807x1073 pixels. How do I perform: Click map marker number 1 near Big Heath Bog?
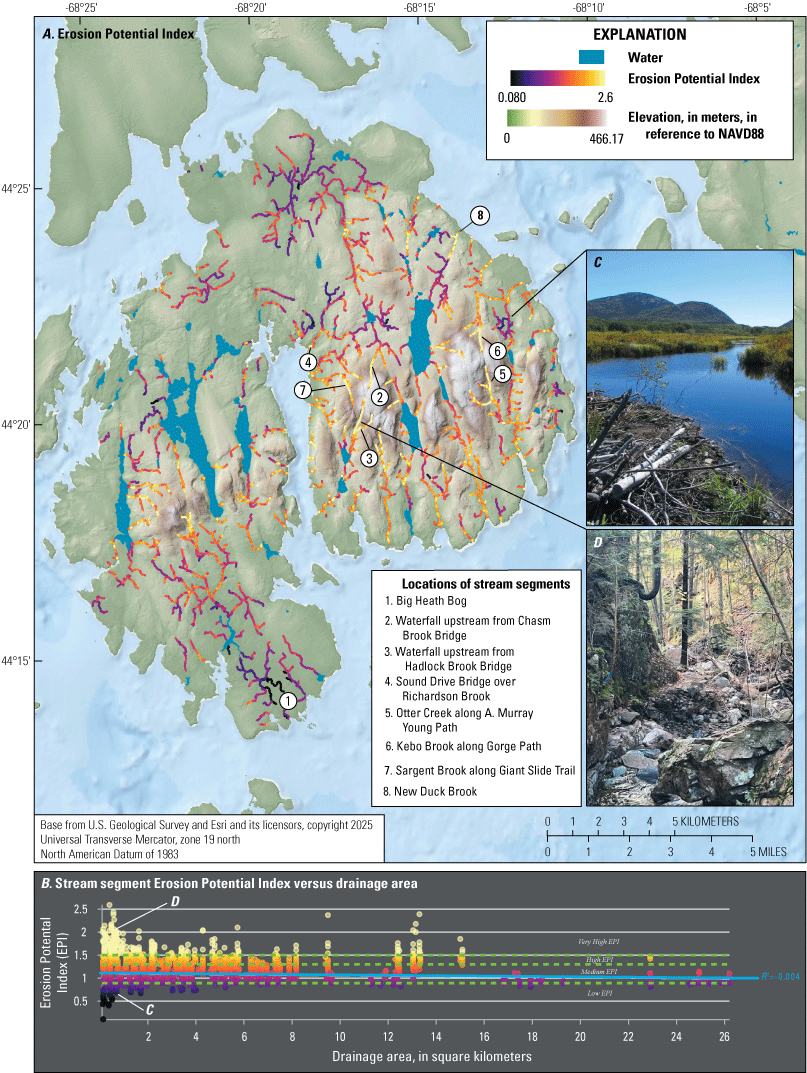coord(287,701)
